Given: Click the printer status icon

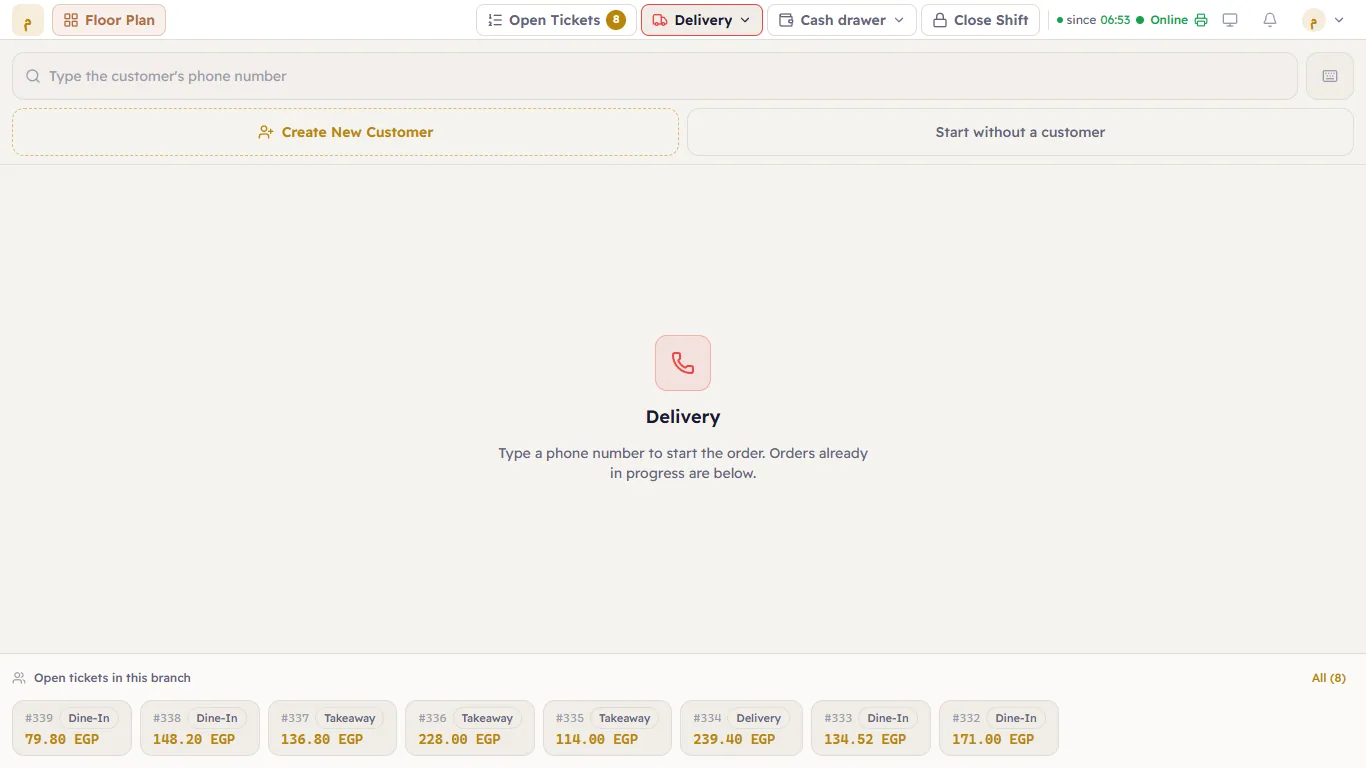Looking at the screenshot, I should 1201,20.
